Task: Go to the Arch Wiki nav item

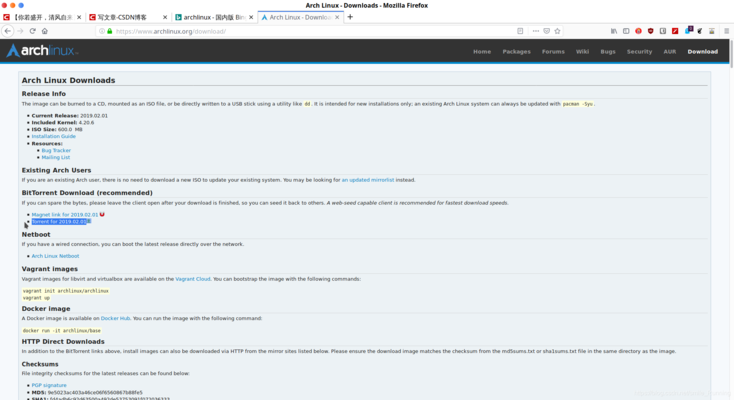Action: click(x=582, y=51)
